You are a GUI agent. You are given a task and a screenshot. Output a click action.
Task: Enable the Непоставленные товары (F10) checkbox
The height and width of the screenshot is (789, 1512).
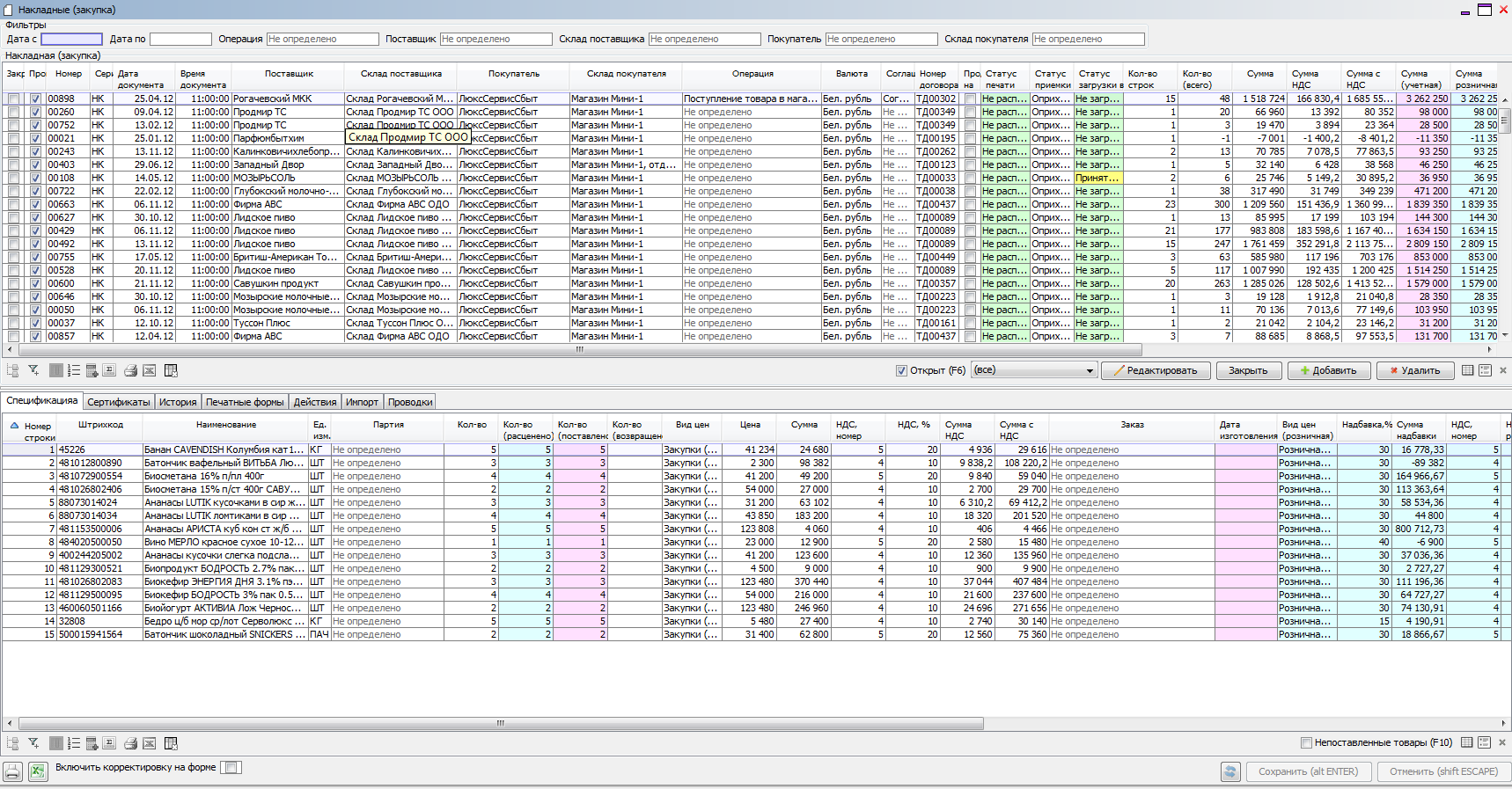1306,742
